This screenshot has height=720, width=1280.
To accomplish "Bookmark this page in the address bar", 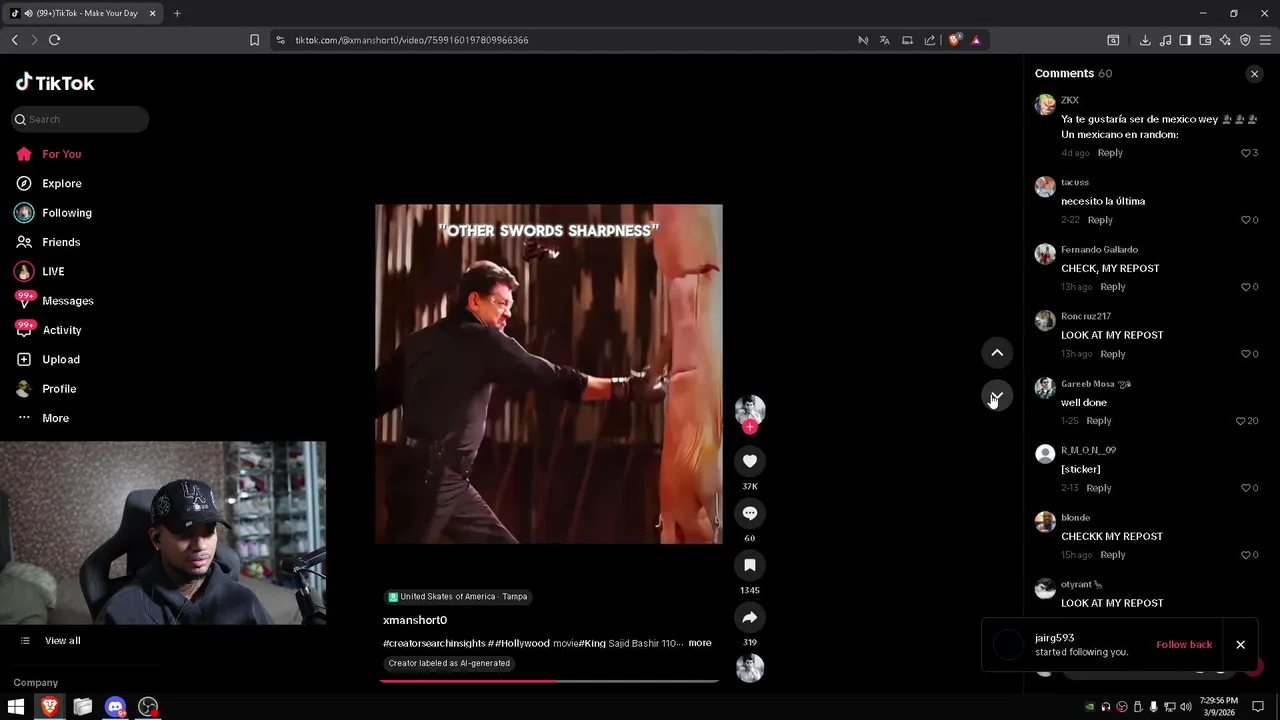I will tap(254, 40).
